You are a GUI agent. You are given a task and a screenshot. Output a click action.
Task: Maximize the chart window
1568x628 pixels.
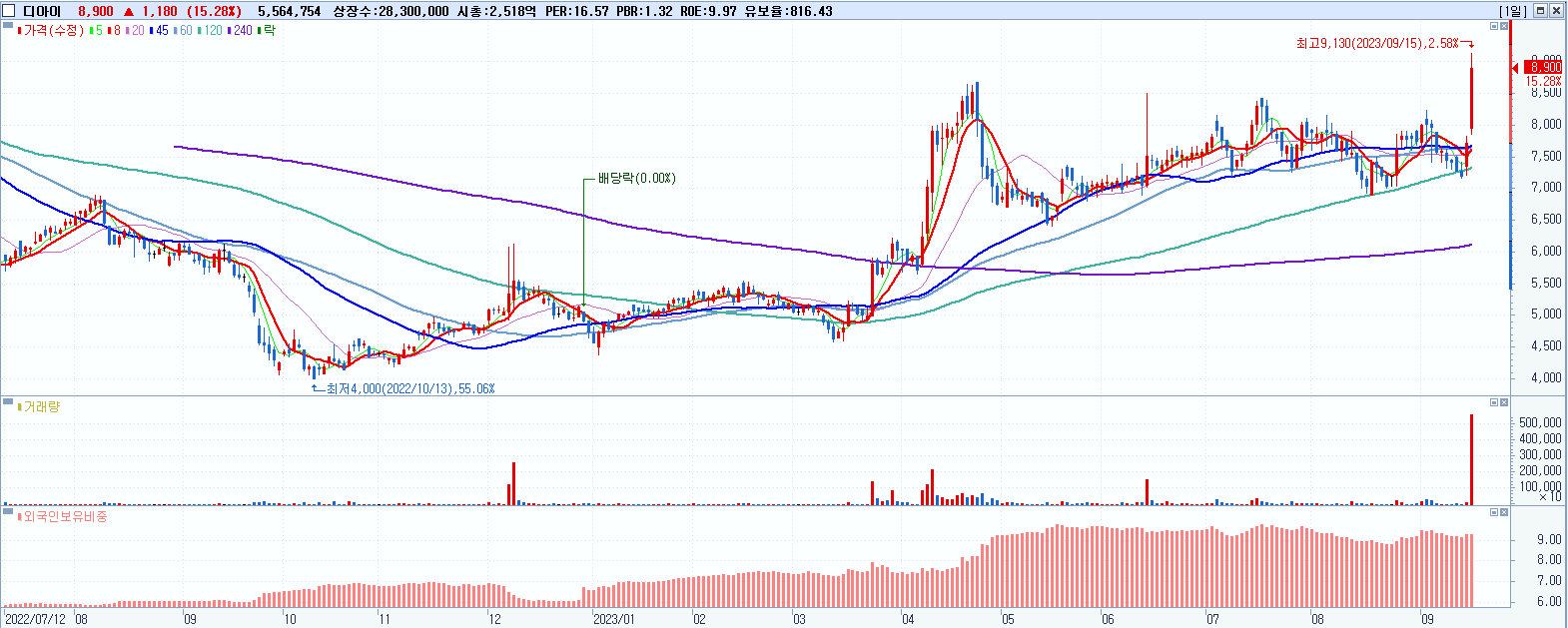1540,11
